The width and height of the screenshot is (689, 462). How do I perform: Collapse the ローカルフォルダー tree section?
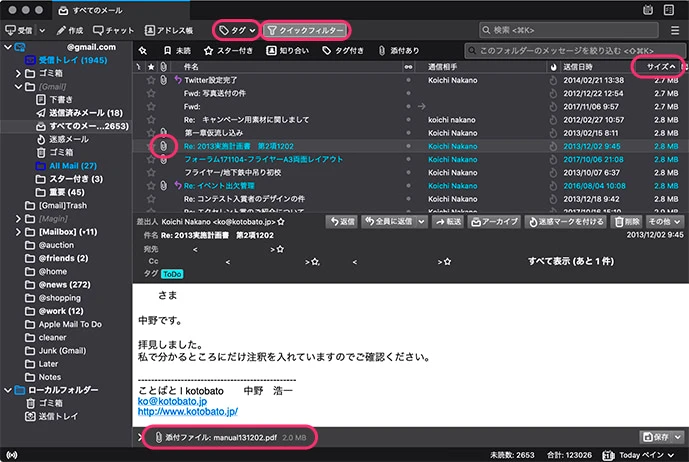9,388
